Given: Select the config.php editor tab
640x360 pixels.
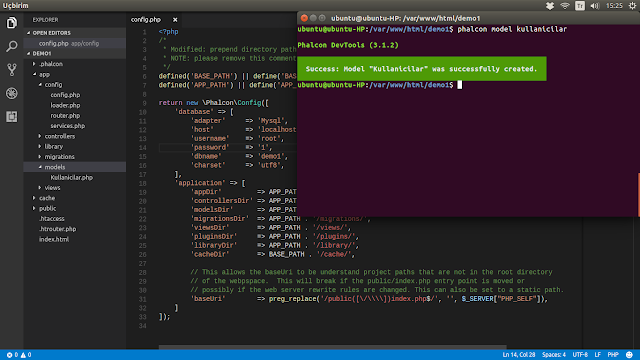Looking at the screenshot, I should click(x=146, y=20).
